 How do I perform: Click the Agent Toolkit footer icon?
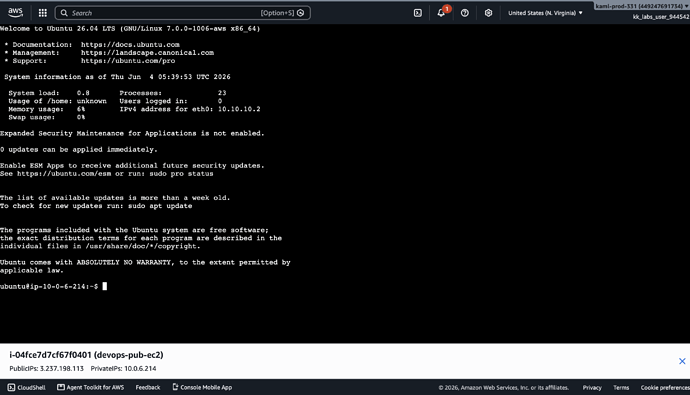point(61,388)
